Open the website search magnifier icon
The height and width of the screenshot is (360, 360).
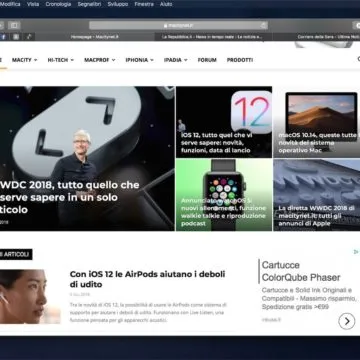click(x=358, y=59)
